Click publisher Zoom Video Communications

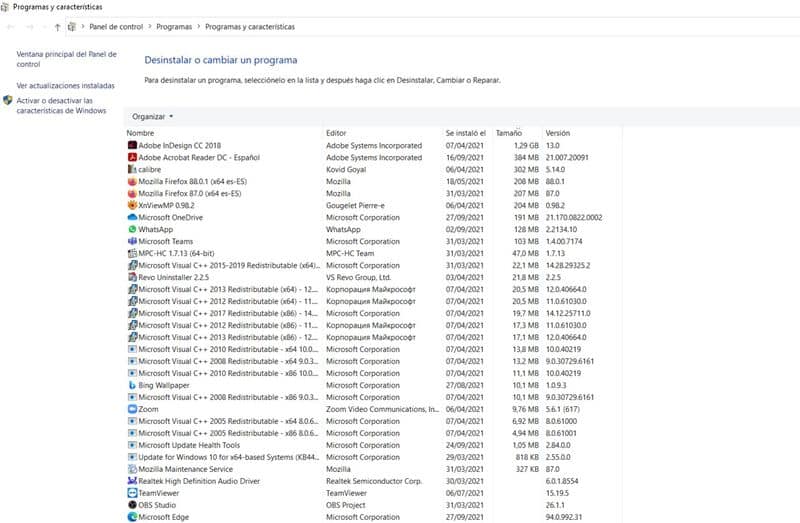pos(382,409)
